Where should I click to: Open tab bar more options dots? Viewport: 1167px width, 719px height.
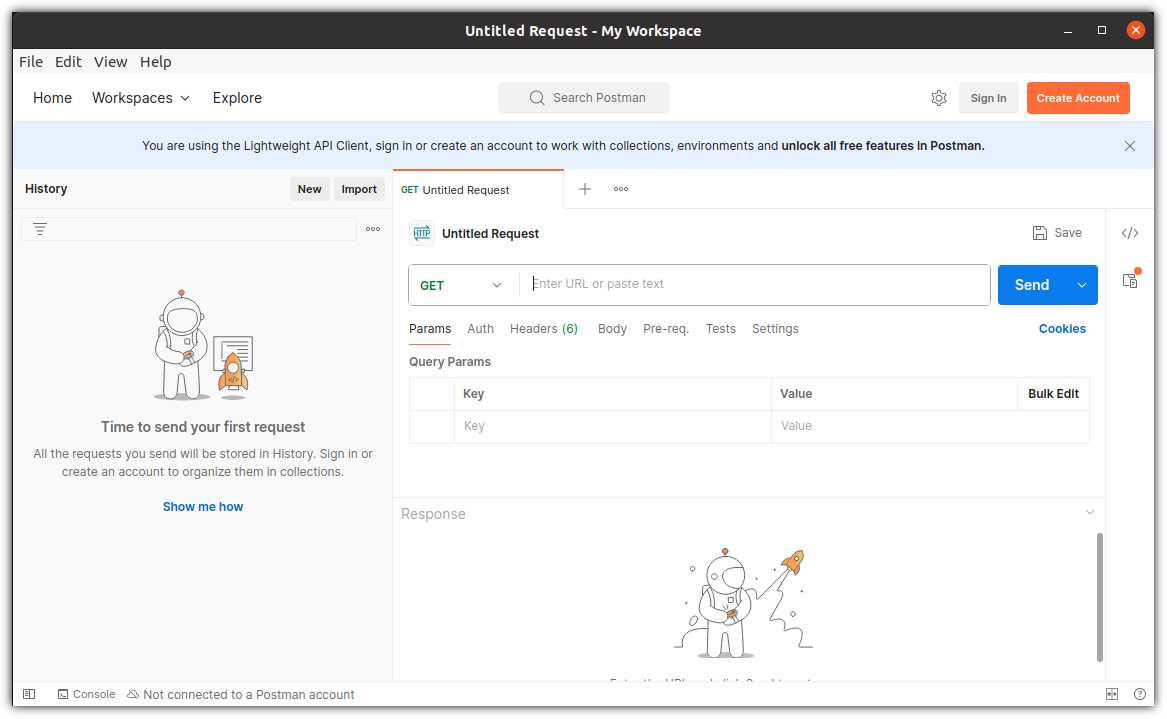click(x=621, y=189)
